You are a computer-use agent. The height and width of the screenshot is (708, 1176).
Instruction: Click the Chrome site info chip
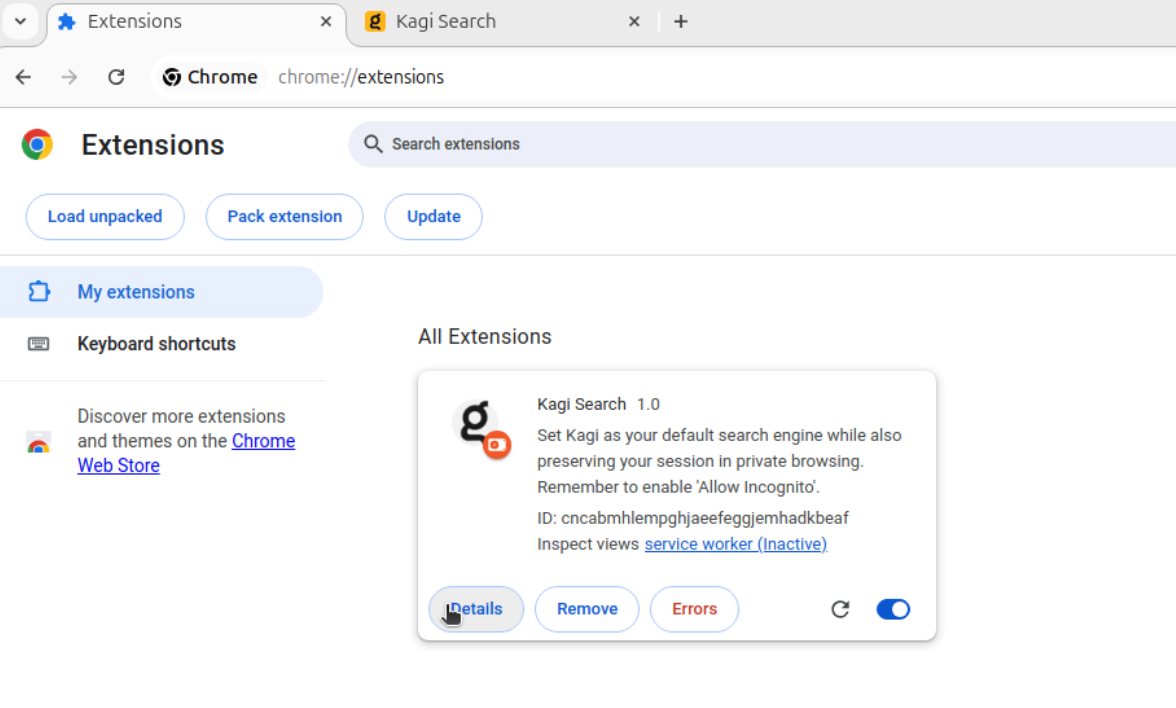click(210, 77)
